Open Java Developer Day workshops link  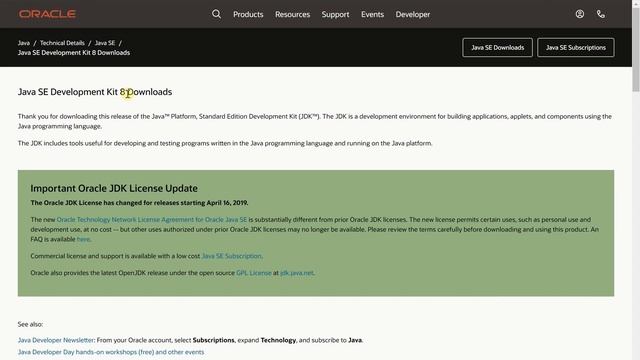111,352
